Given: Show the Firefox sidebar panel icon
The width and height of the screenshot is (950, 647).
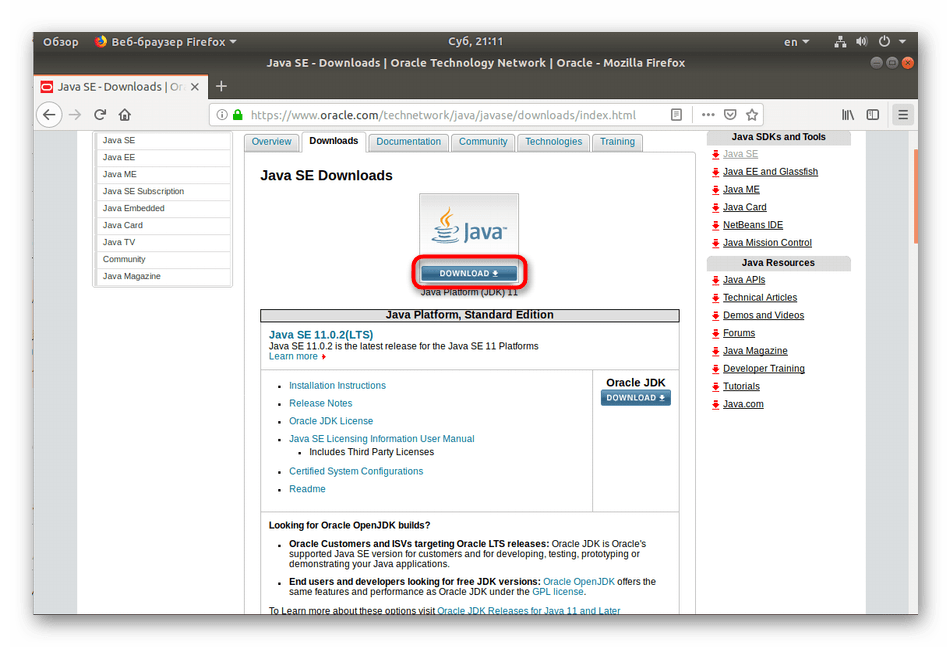Looking at the screenshot, I should pos(873,115).
